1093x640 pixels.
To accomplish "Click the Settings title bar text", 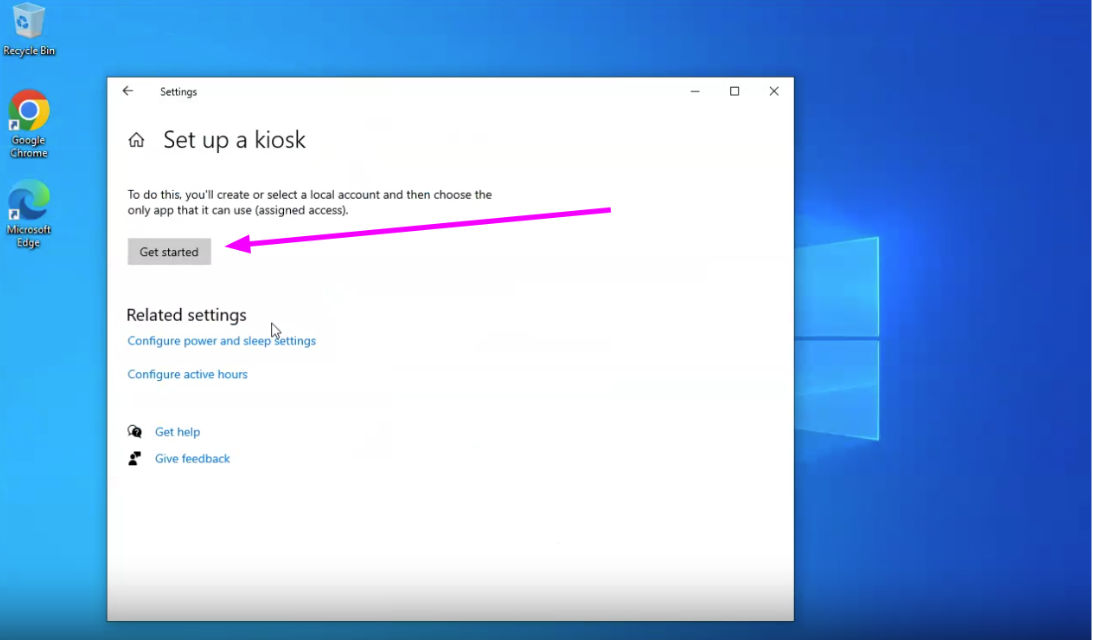I will click(x=178, y=92).
